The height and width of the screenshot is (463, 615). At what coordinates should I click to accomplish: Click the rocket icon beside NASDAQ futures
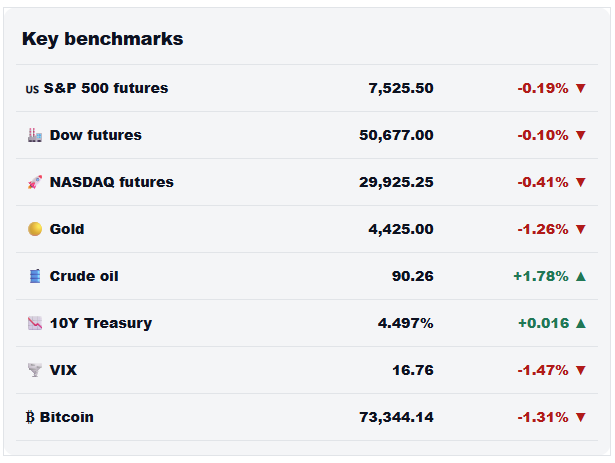click(x=35, y=182)
